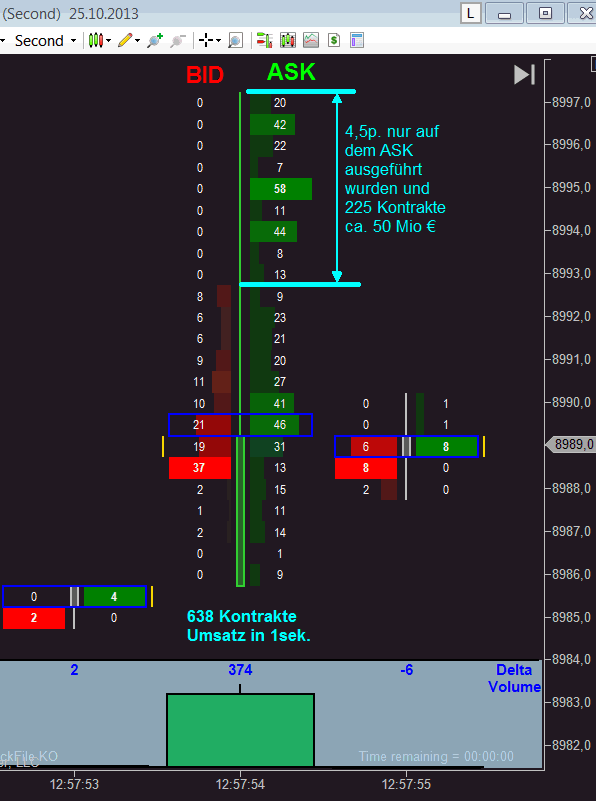
Task: Click the zoom area magnifier icon
Action: point(235,40)
